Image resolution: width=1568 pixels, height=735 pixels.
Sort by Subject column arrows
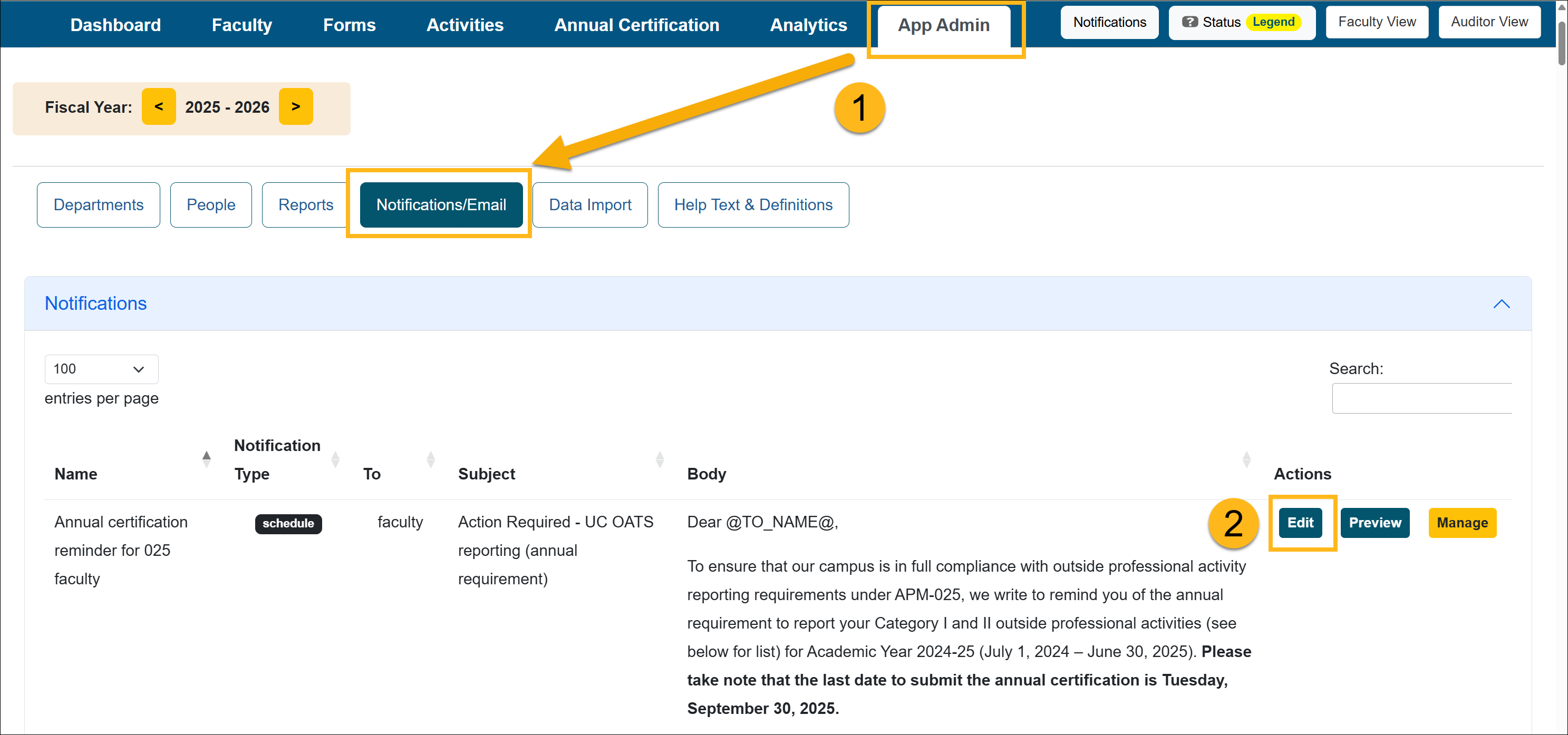[x=659, y=459]
